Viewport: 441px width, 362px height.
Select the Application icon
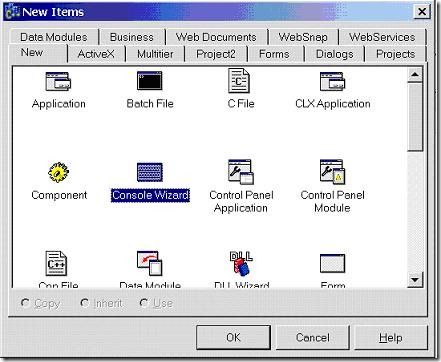pos(58,81)
